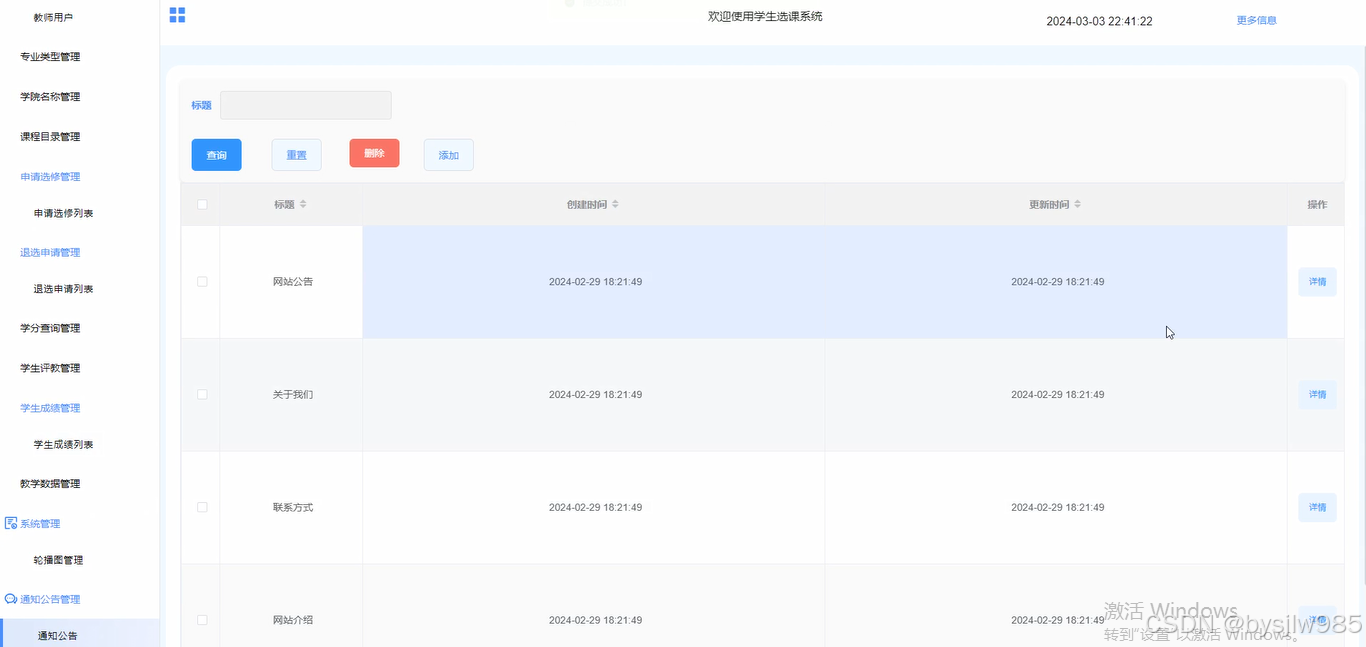Collapse the 退选申请管理 menu group
Screen dimensions: 1366x647
[50, 253]
